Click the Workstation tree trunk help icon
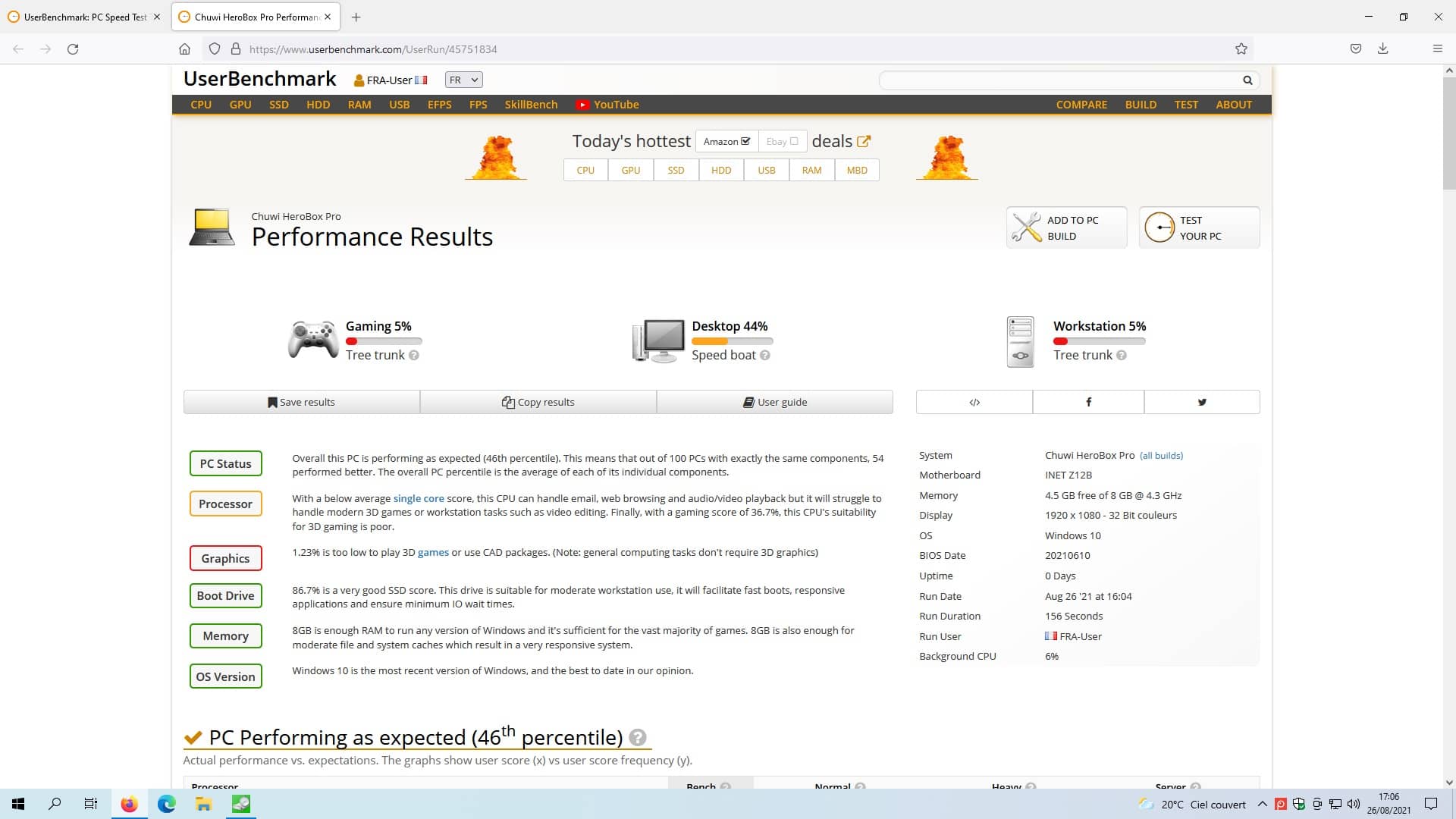The image size is (1456, 819). pos(1121,355)
